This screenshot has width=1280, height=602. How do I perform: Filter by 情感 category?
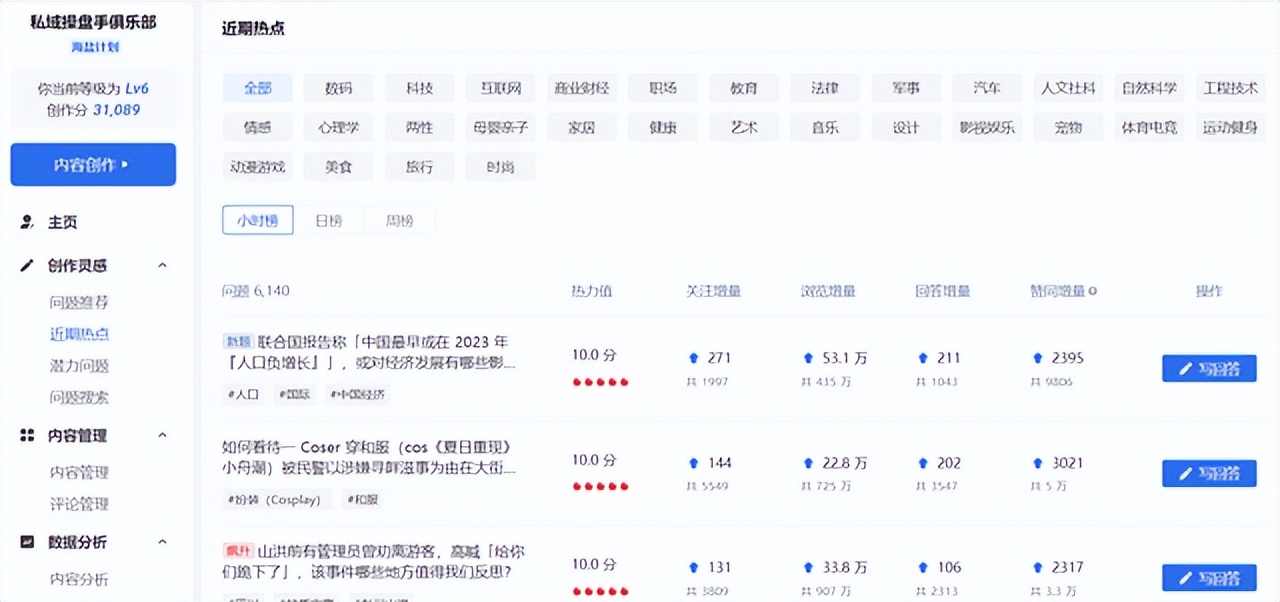coord(258,127)
